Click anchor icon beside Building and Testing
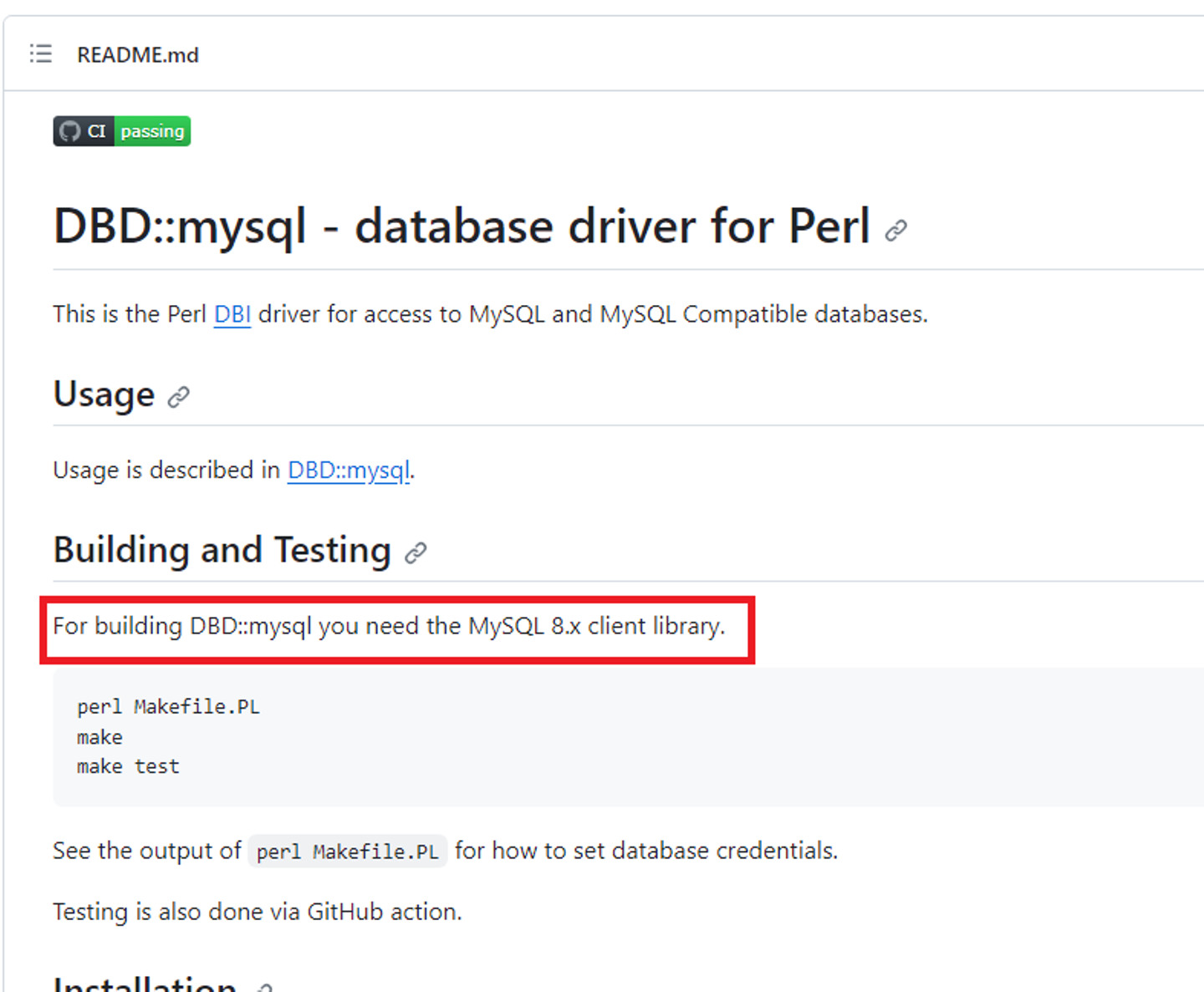This screenshot has width=1204, height=992. (x=416, y=552)
